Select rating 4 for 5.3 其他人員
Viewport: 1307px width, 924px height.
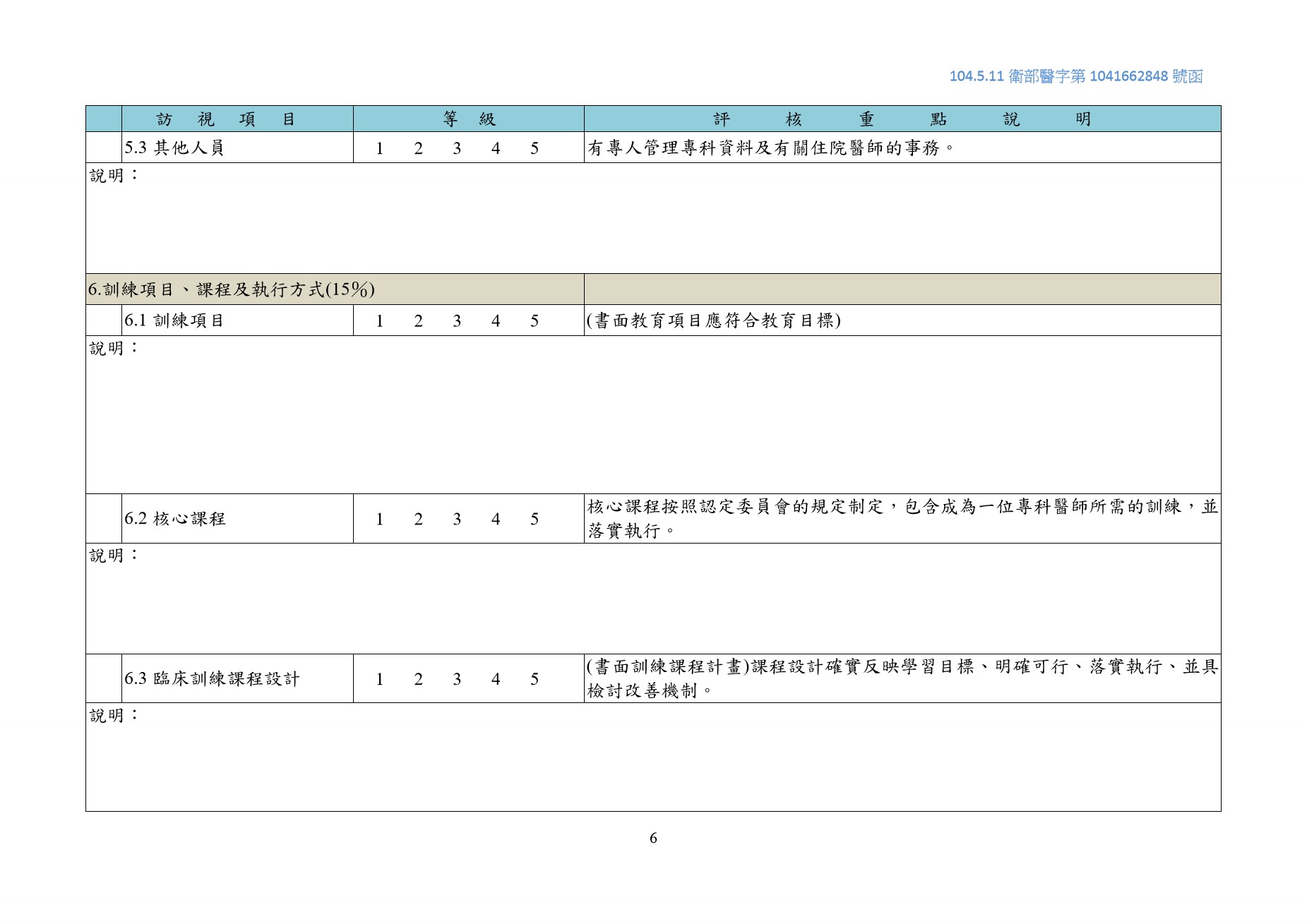pos(496,148)
